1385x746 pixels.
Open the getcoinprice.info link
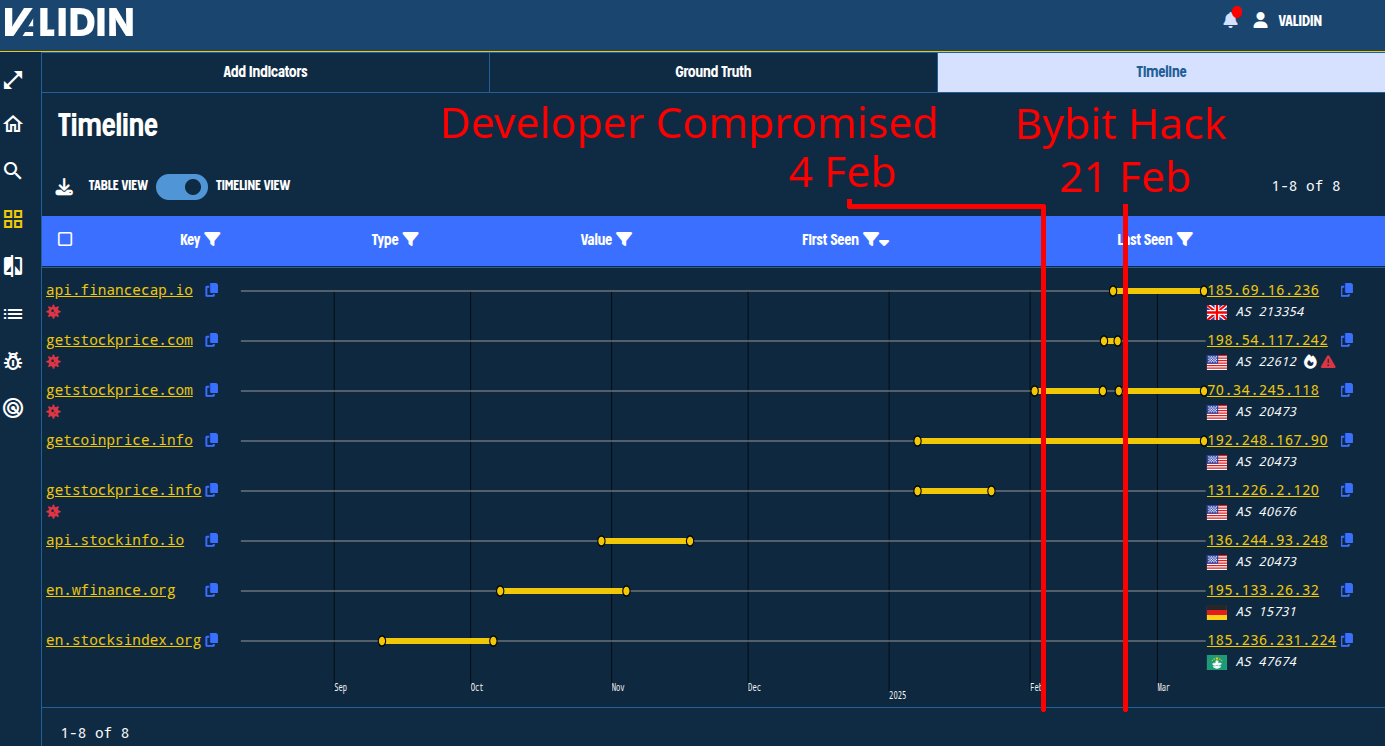tap(120, 440)
